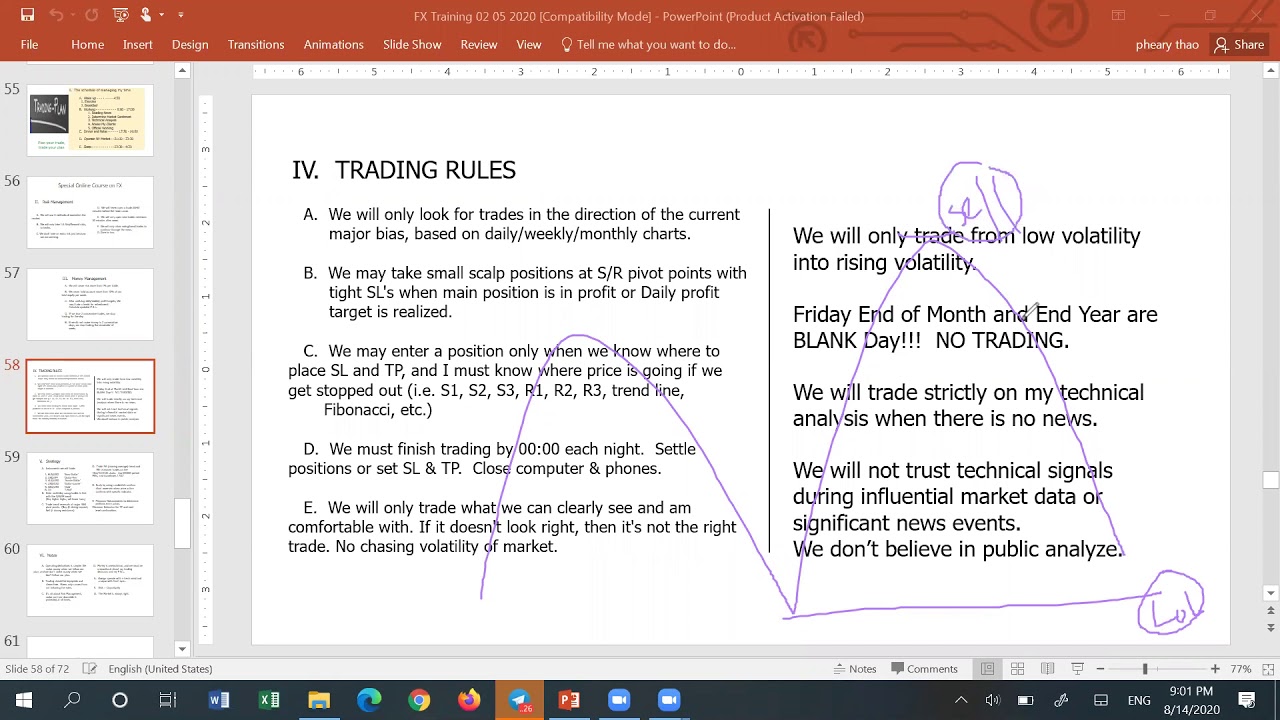The image size is (1280, 720).
Task: Click the PowerPoint taskbar icon
Action: tap(569, 700)
